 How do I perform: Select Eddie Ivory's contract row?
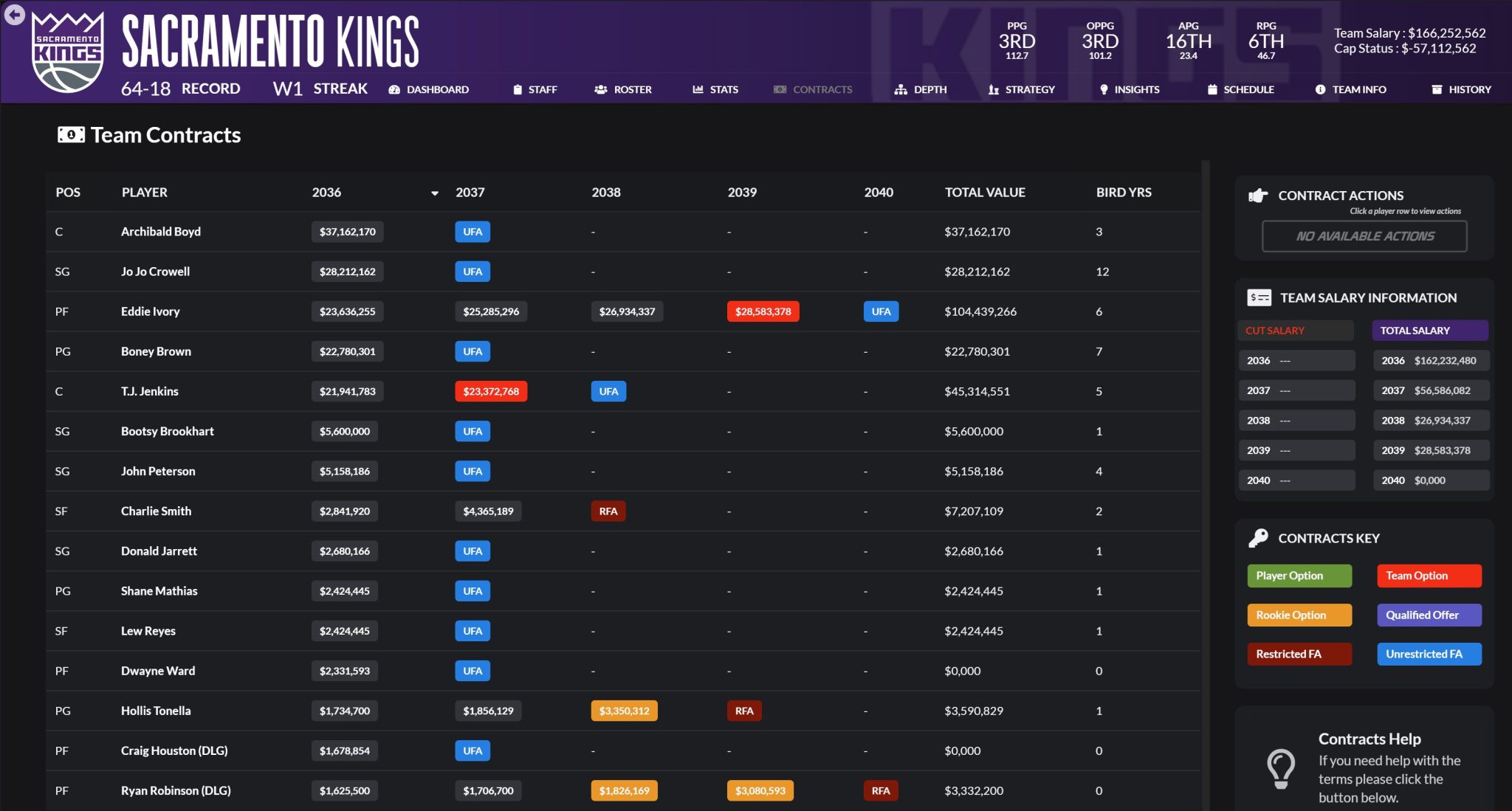[151, 311]
